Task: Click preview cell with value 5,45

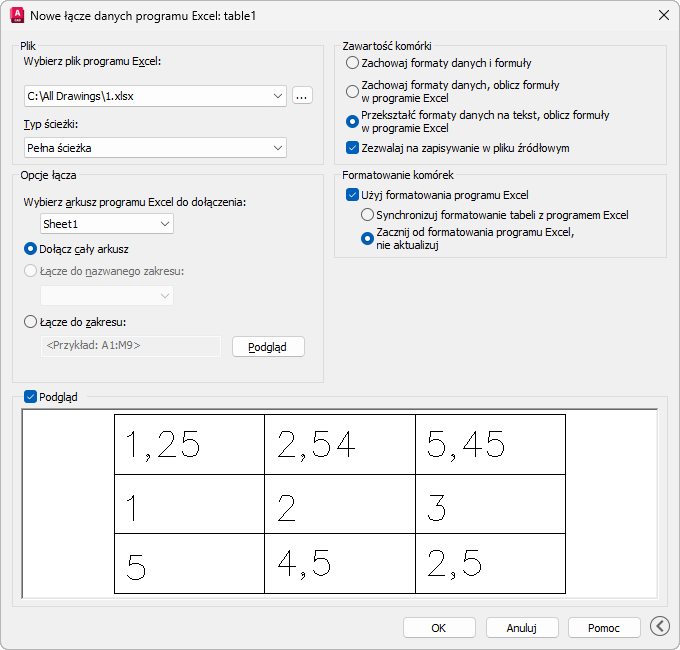Action: click(490, 444)
